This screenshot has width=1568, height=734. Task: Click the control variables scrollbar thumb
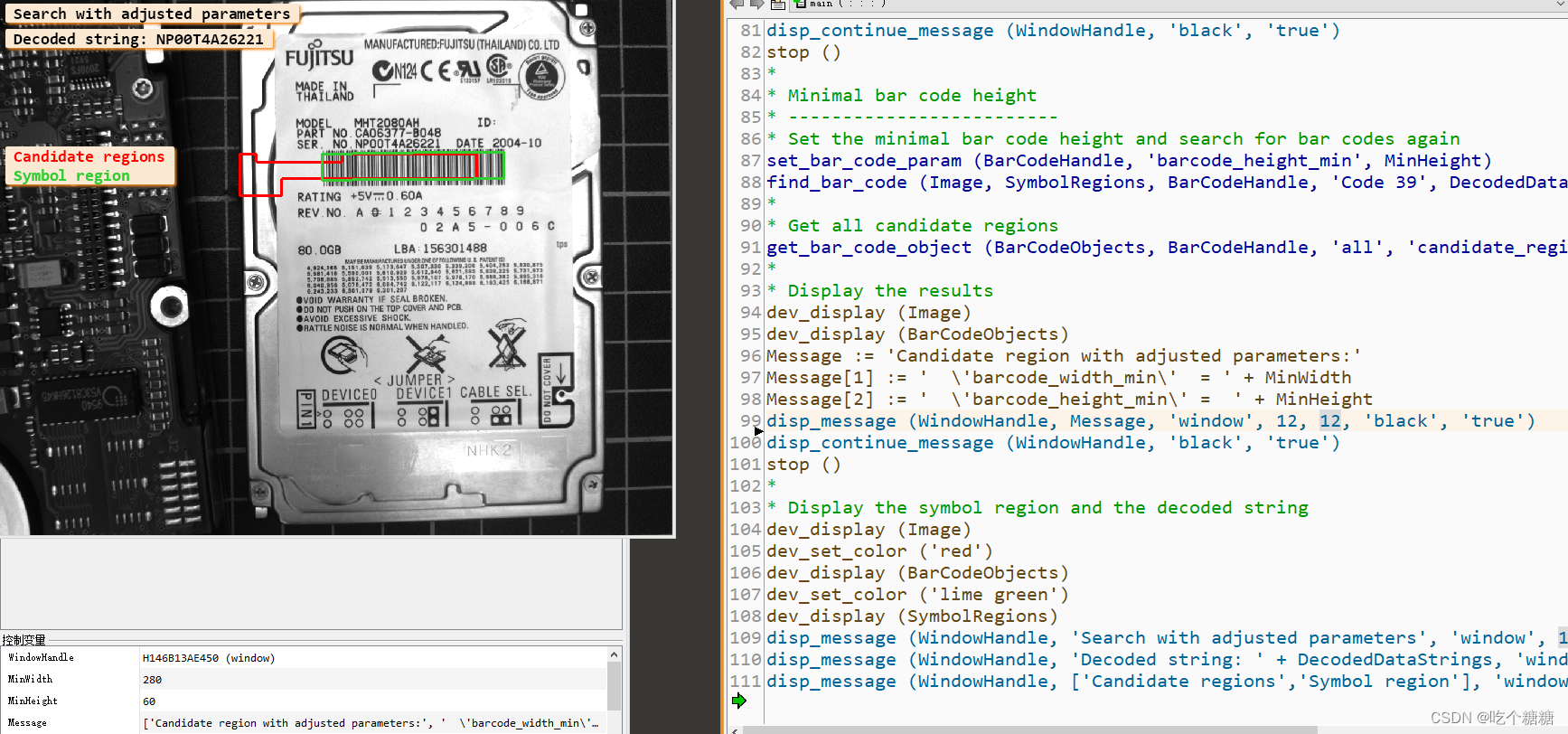[x=614, y=687]
